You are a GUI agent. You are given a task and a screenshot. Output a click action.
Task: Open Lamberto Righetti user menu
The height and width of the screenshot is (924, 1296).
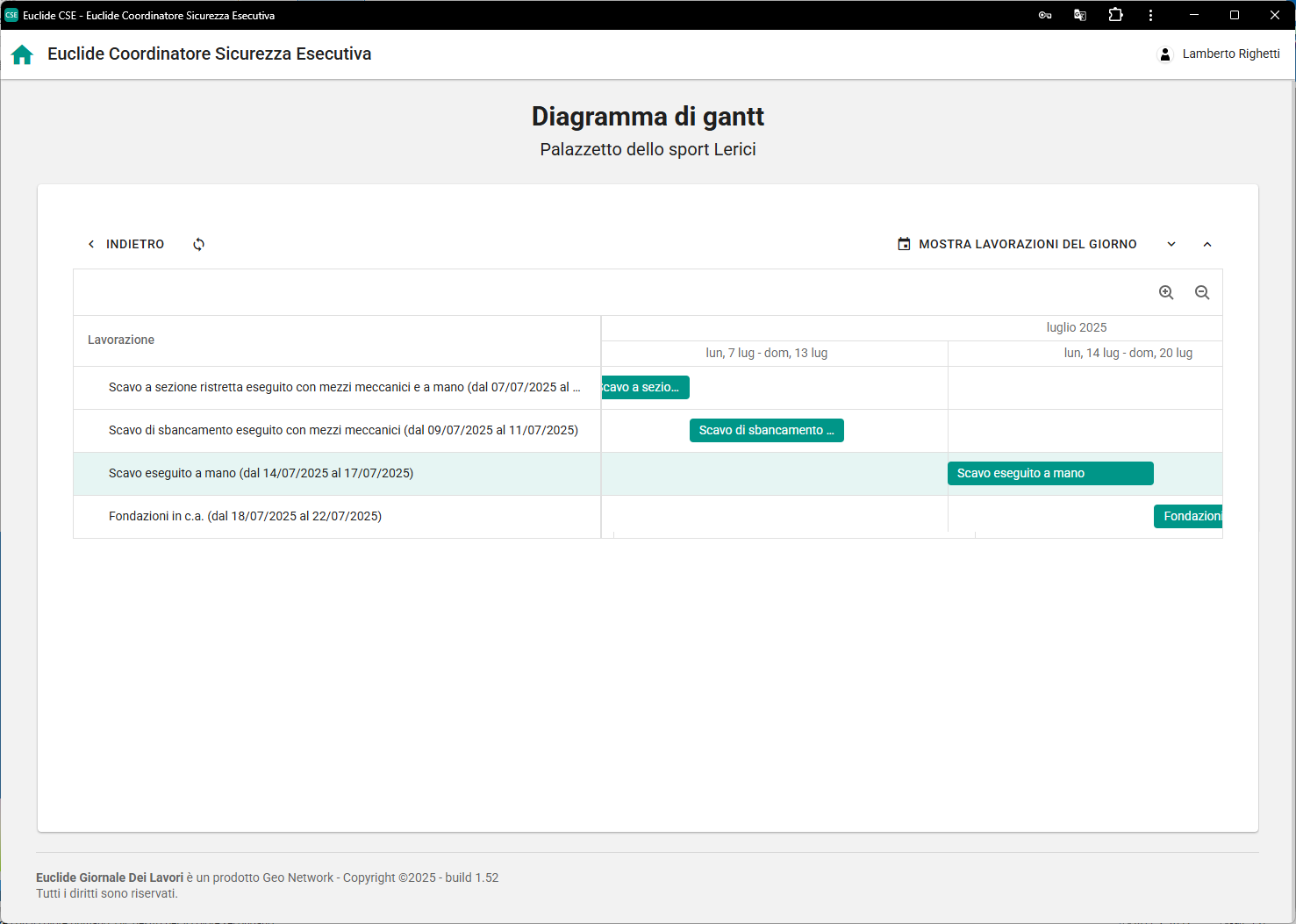(1230, 54)
